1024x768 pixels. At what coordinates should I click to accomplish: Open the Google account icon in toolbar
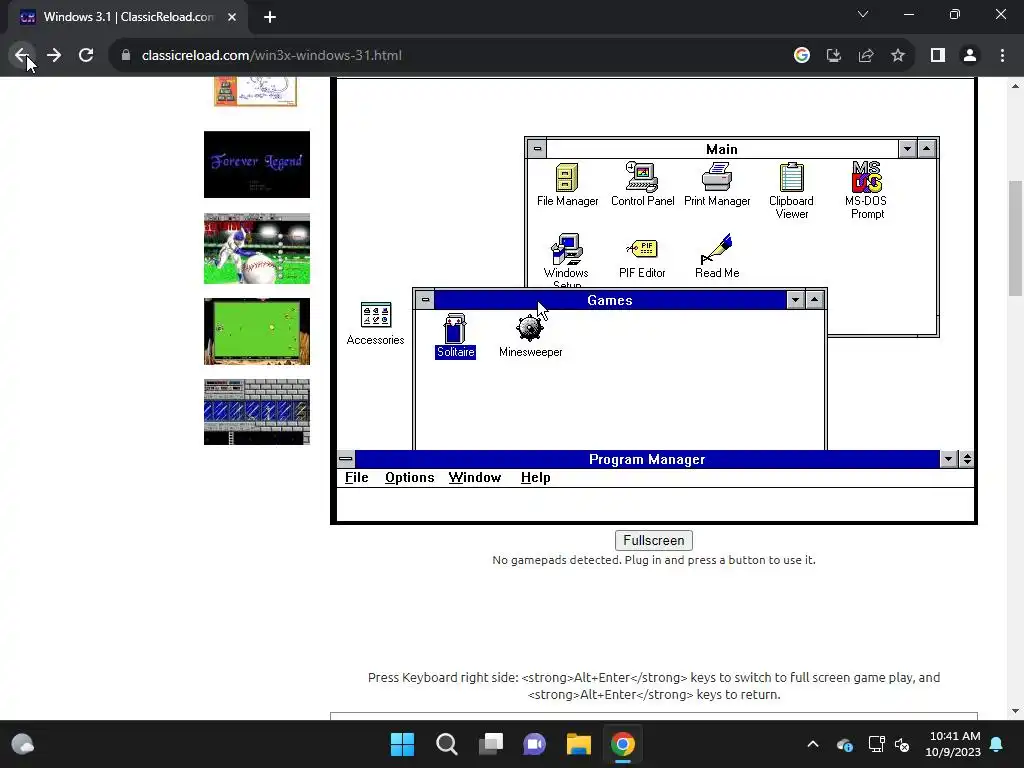[x=801, y=56]
